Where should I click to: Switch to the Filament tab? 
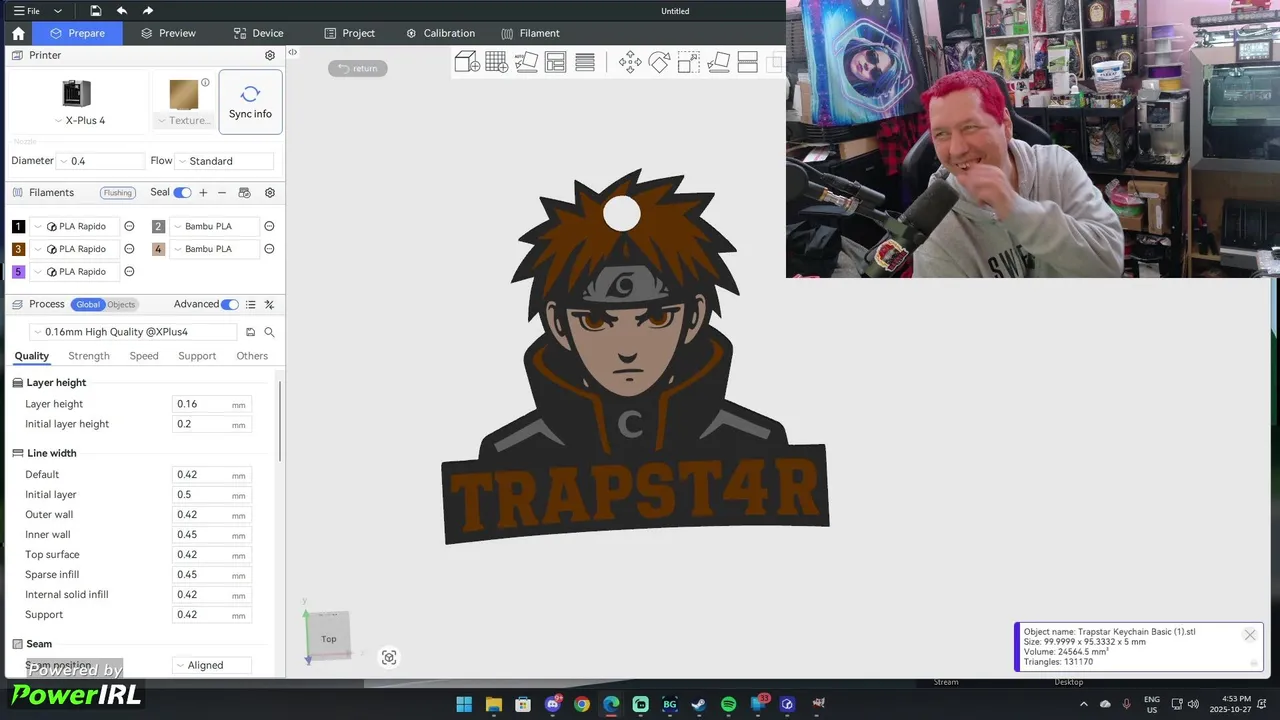point(530,33)
